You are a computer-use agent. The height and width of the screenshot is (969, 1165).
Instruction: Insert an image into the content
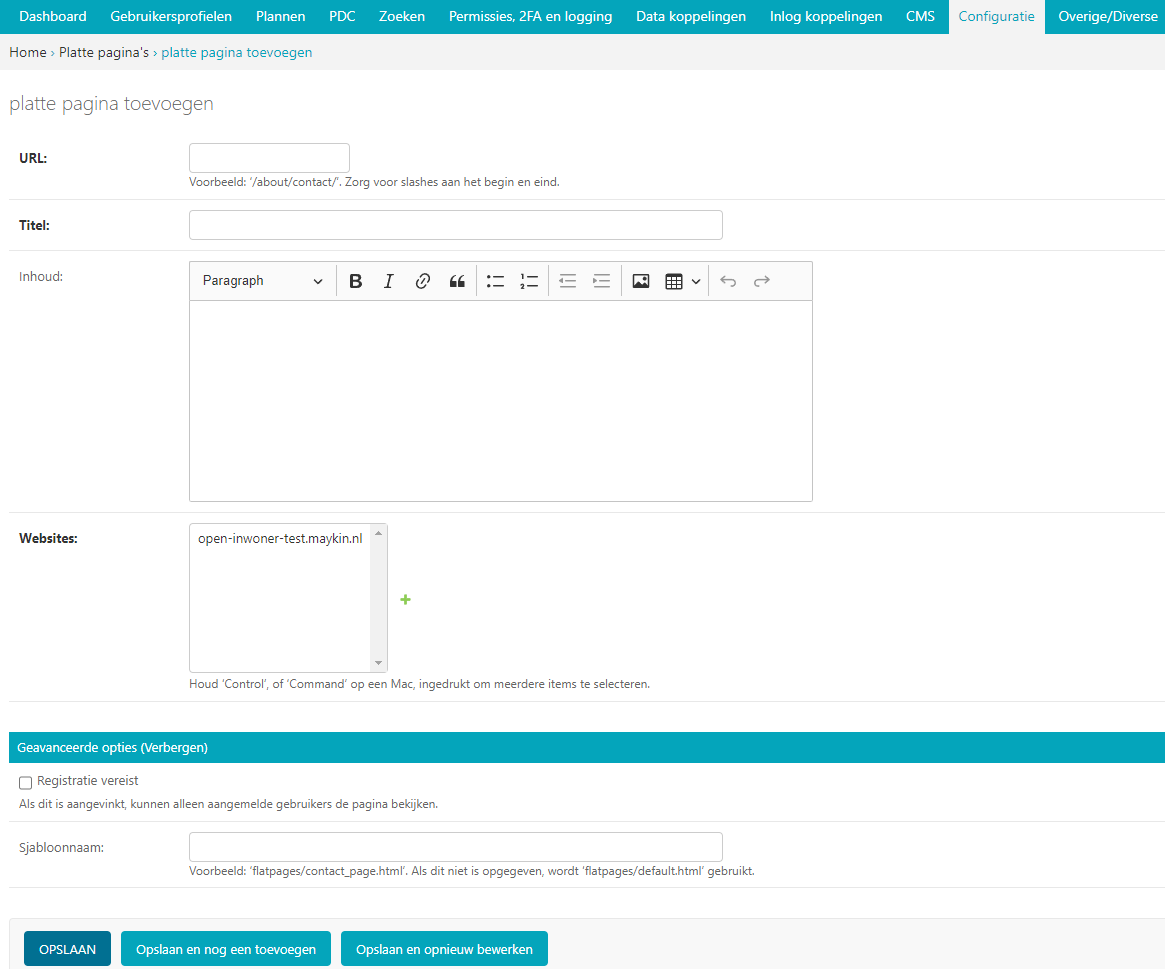(641, 282)
